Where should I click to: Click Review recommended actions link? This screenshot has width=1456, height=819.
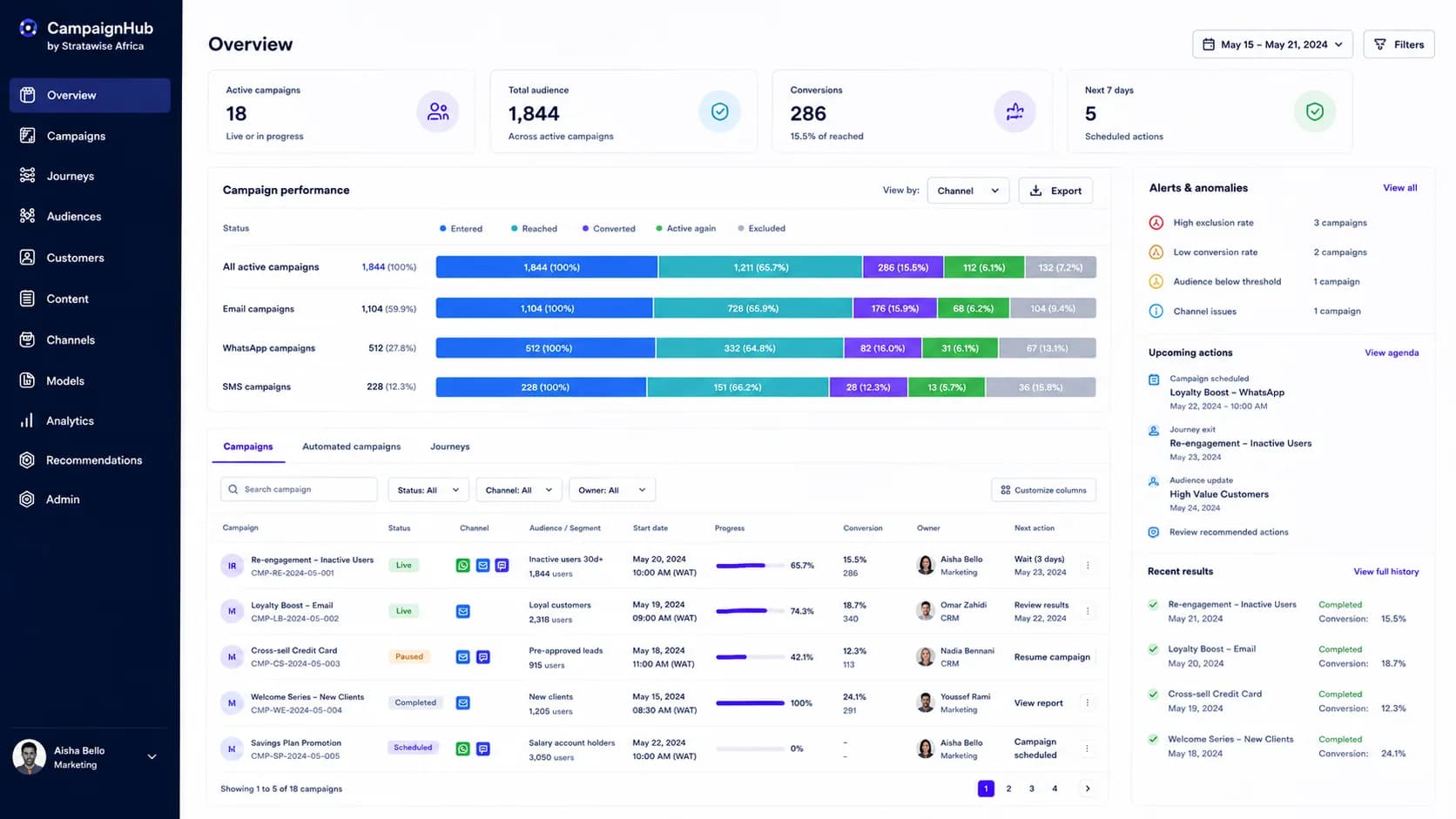click(x=1229, y=532)
